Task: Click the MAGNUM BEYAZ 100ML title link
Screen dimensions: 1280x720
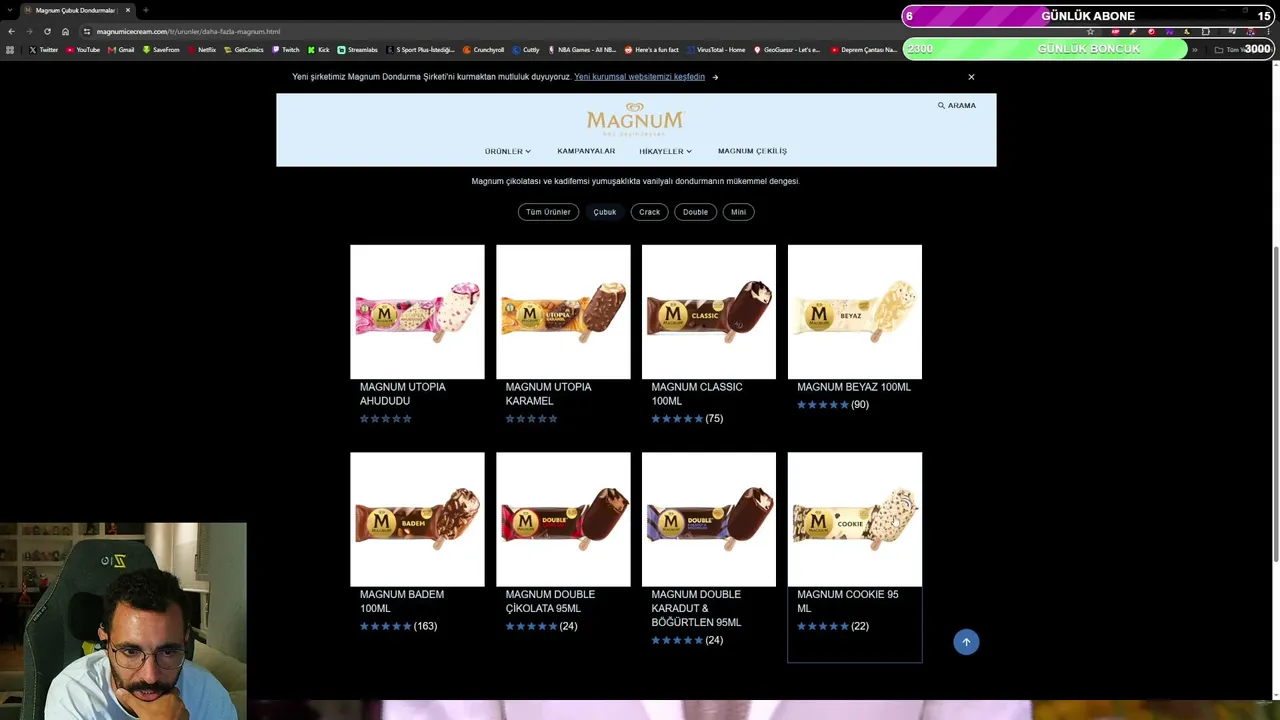Action: [854, 387]
